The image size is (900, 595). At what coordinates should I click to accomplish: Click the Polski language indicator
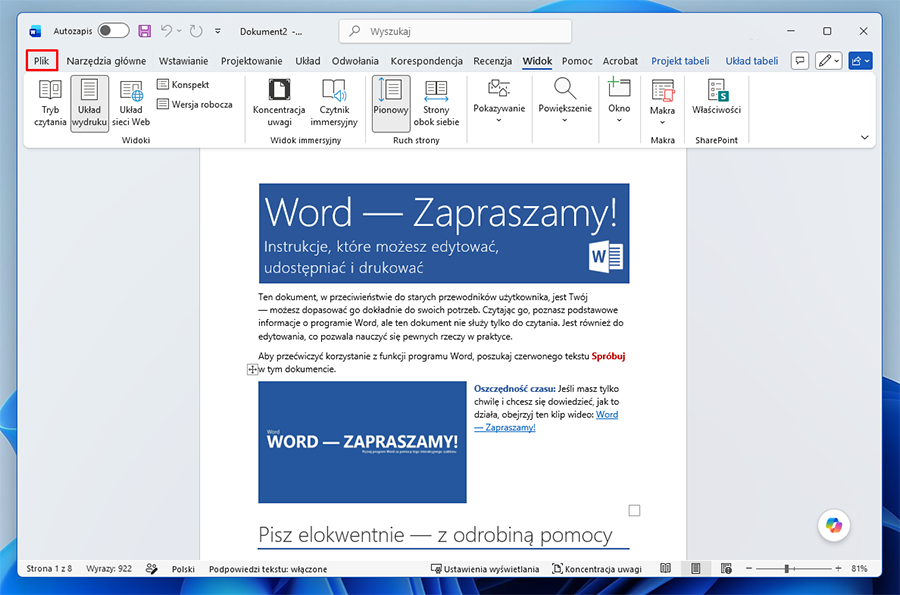click(183, 569)
